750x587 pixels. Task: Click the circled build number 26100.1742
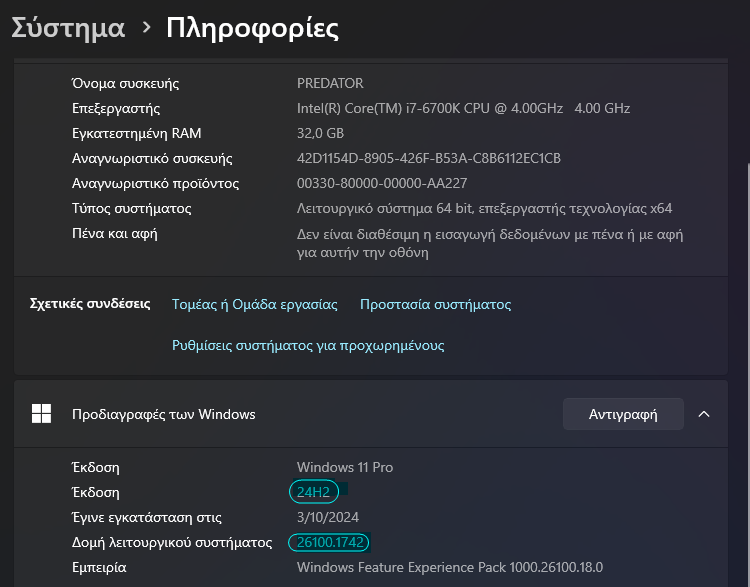329,542
